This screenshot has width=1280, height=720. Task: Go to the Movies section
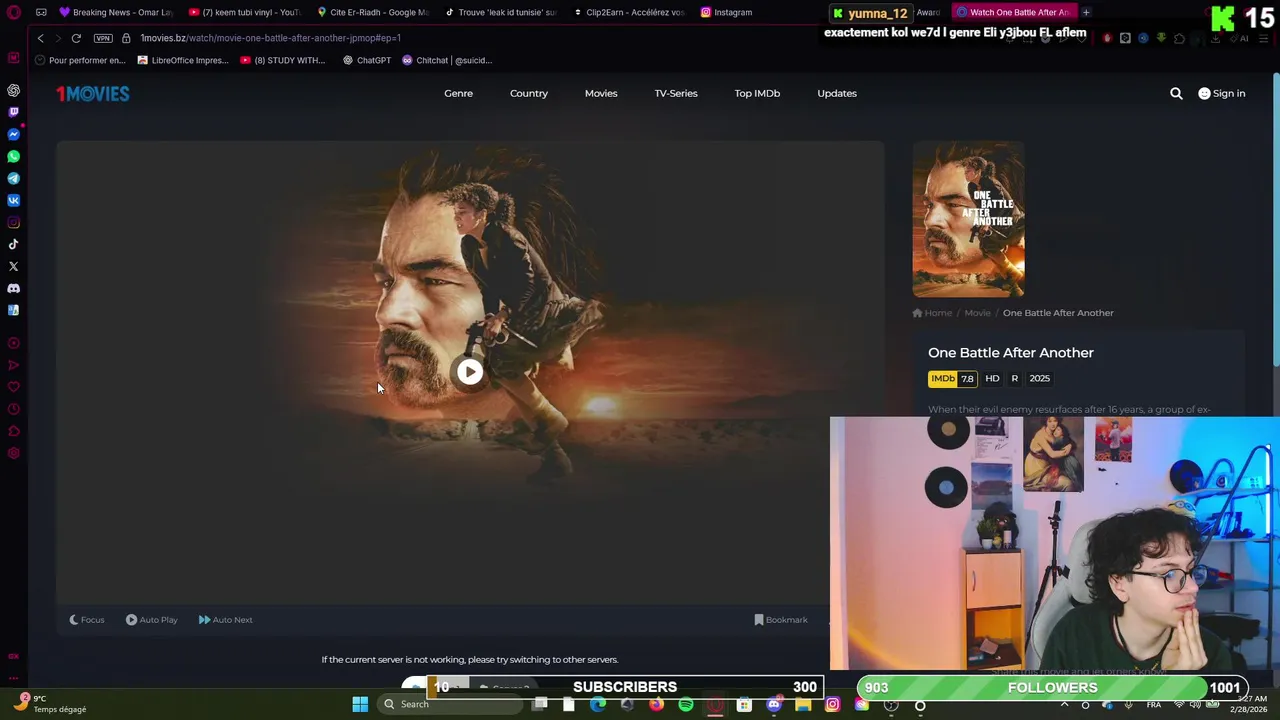tap(601, 93)
